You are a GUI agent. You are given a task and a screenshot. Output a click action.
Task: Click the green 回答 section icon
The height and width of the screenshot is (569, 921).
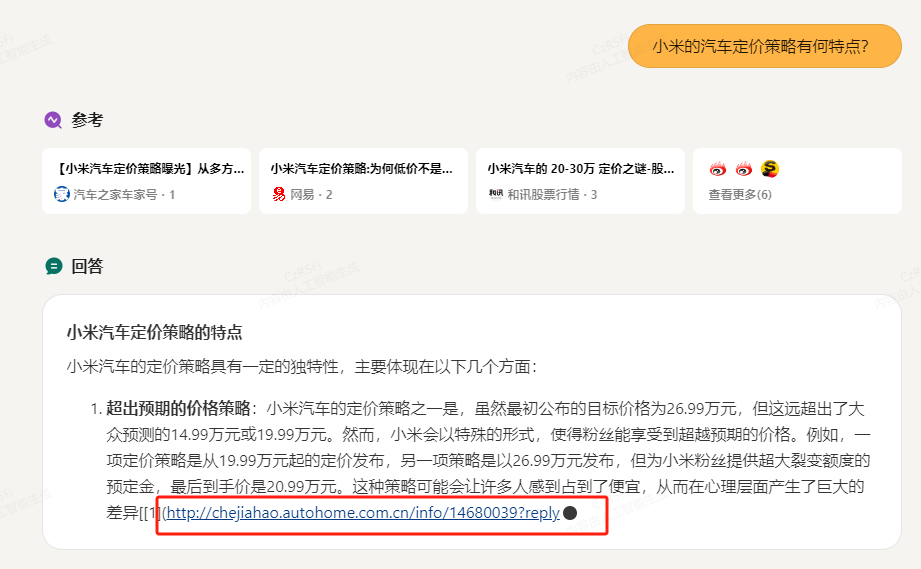coord(53,266)
